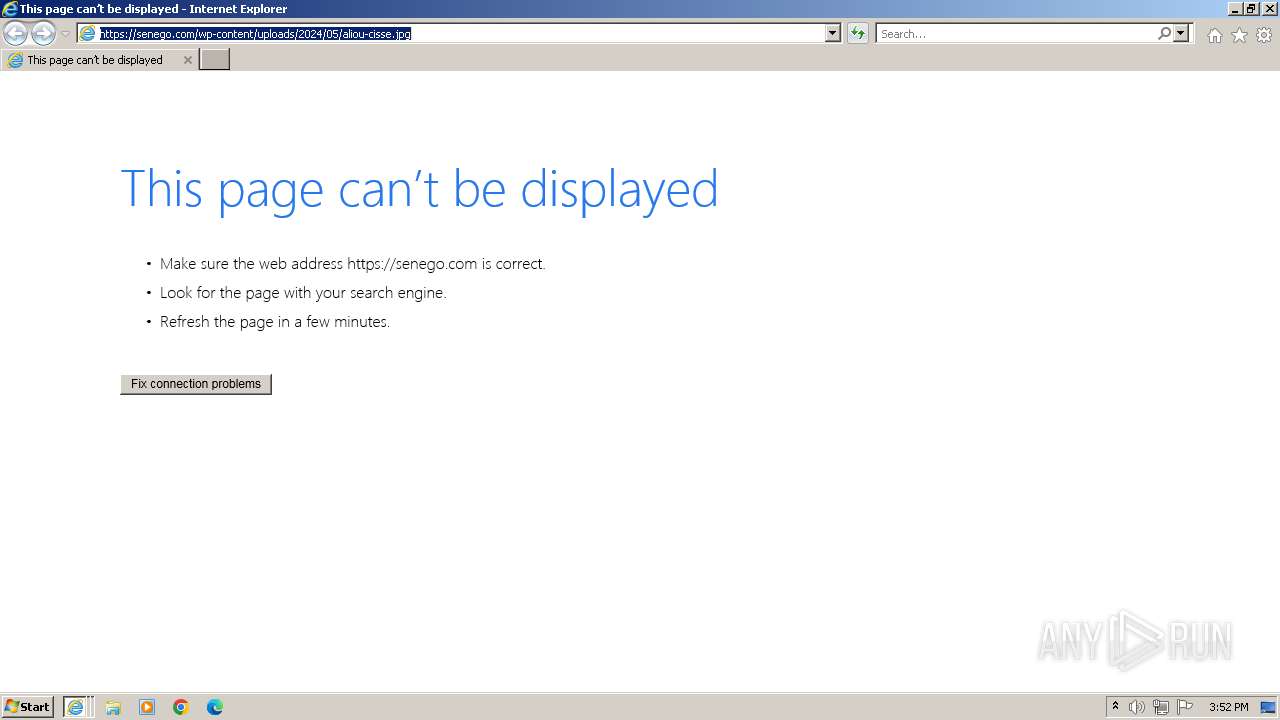The height and width of the screenshot is (720, 1280).
Task: Open the search provider dropdown arrow
Action: [1181, 33]
